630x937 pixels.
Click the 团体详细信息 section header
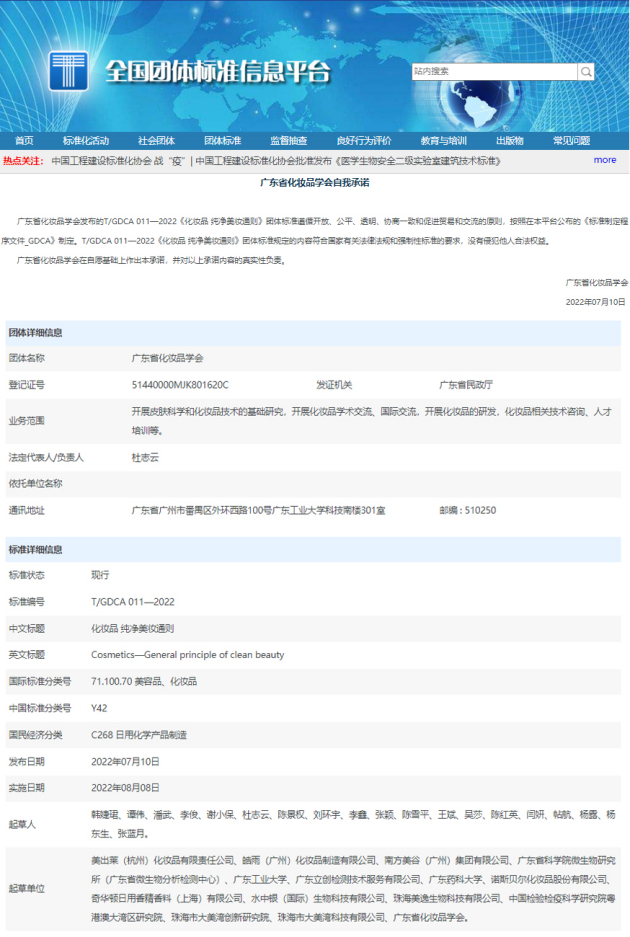point(35,333)
